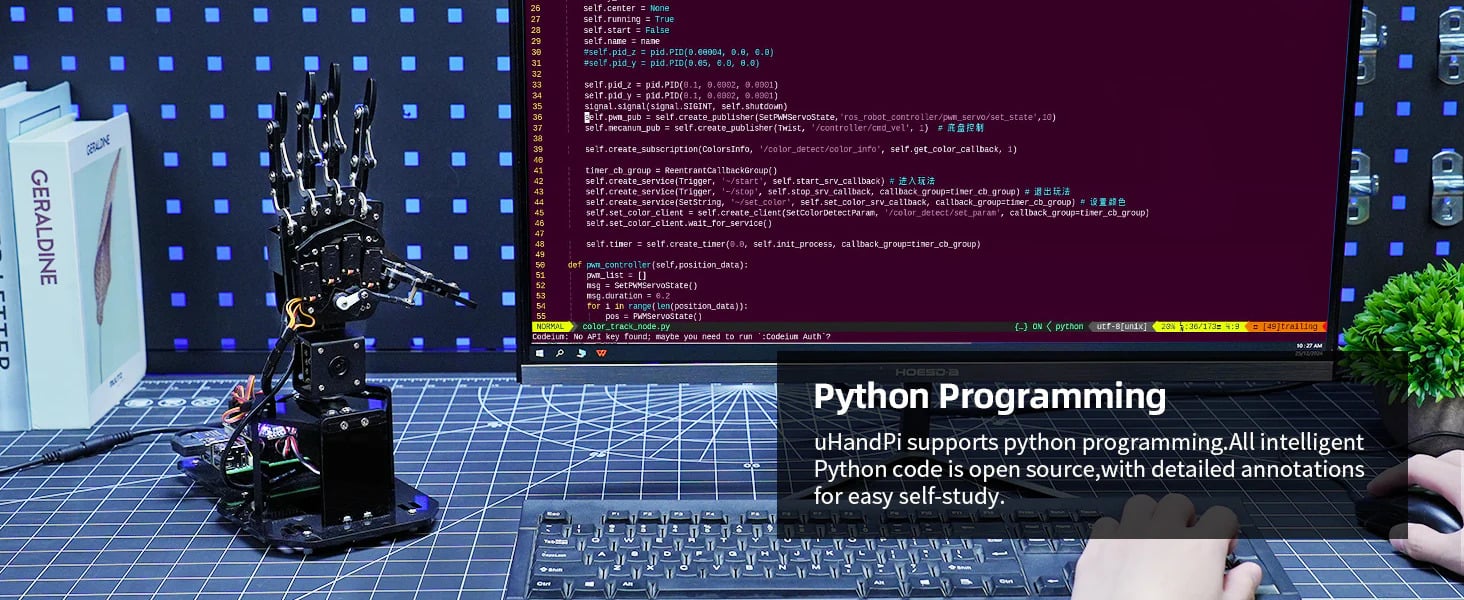Open the red WPS icon in taskbar
This screenshot has height=600, width=1464.
601,352
